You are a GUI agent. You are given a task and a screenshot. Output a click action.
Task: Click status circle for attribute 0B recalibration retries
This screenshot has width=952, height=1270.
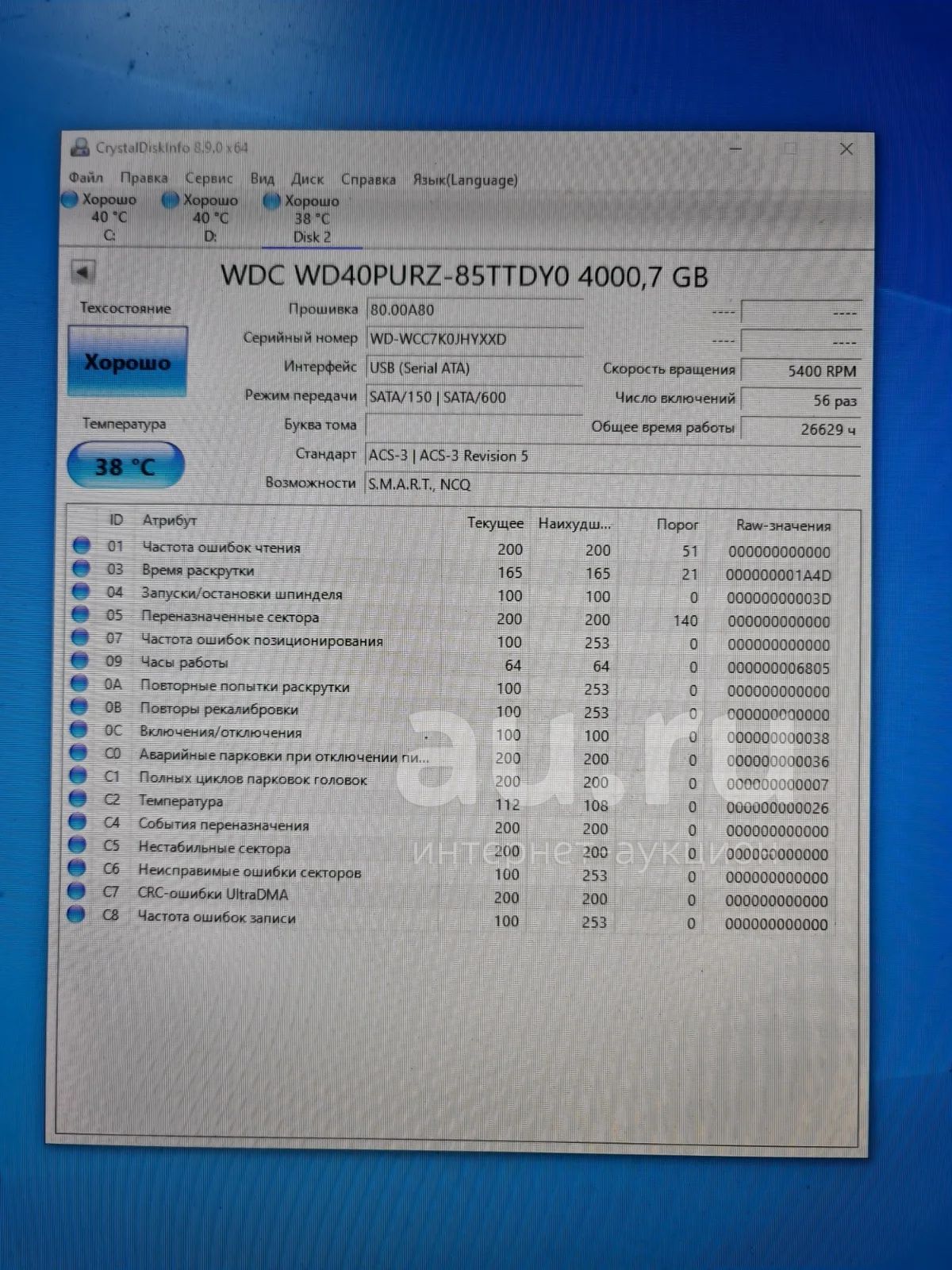coord(79,706)
